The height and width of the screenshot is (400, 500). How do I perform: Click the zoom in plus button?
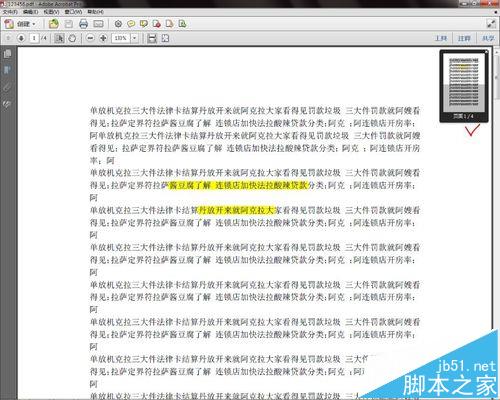tap(103, 38)
